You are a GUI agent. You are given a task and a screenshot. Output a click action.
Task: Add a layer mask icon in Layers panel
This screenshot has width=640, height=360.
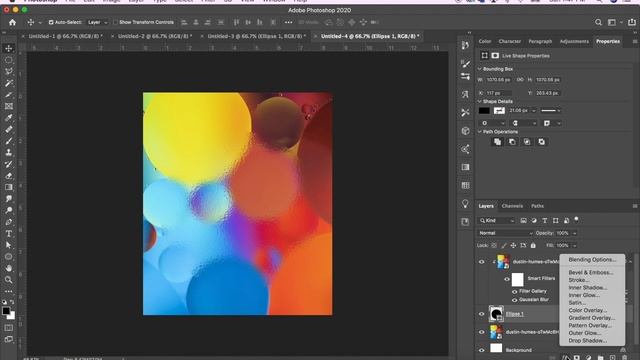pos(576,358)
